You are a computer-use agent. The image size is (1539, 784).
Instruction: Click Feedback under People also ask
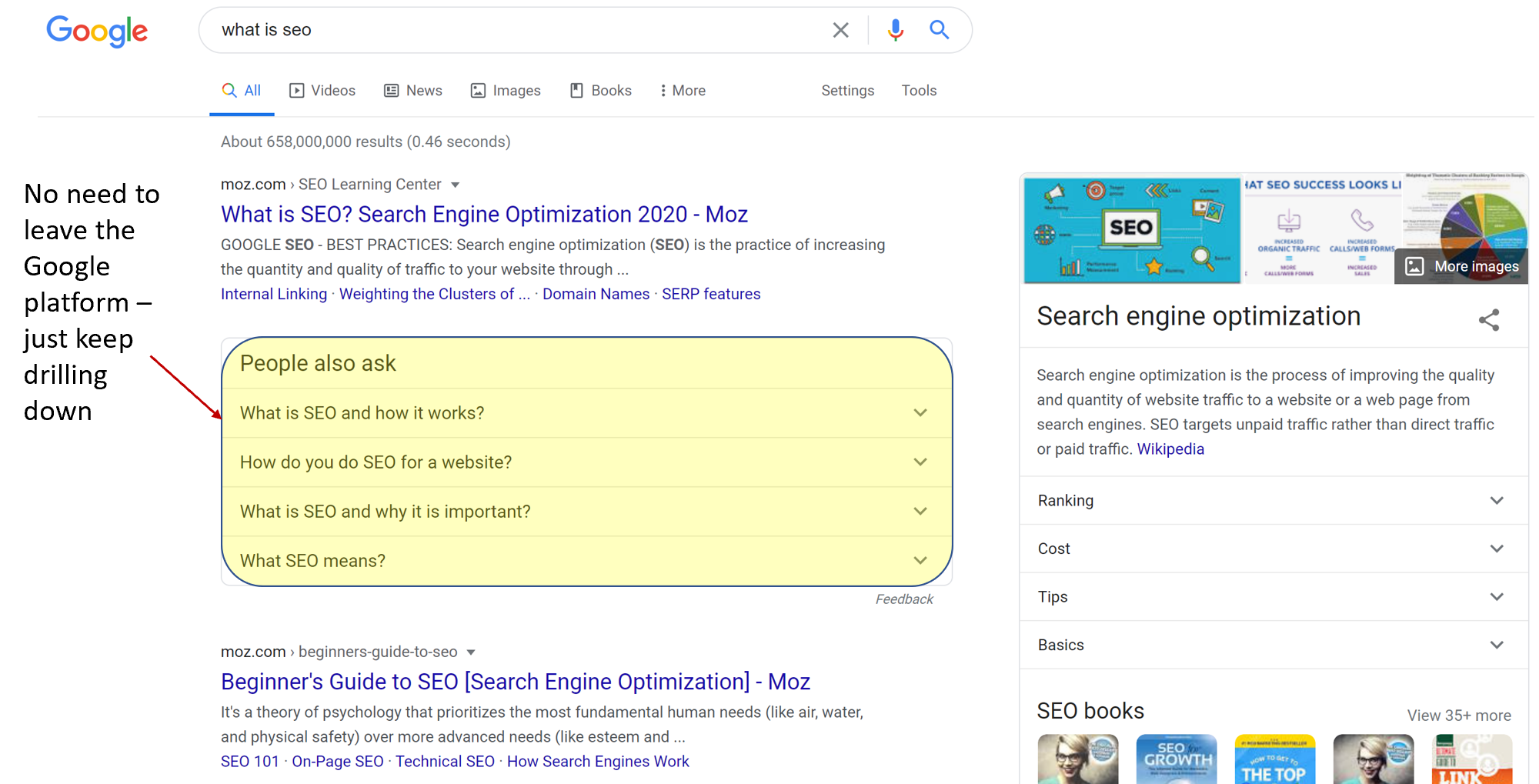point(904,599)
